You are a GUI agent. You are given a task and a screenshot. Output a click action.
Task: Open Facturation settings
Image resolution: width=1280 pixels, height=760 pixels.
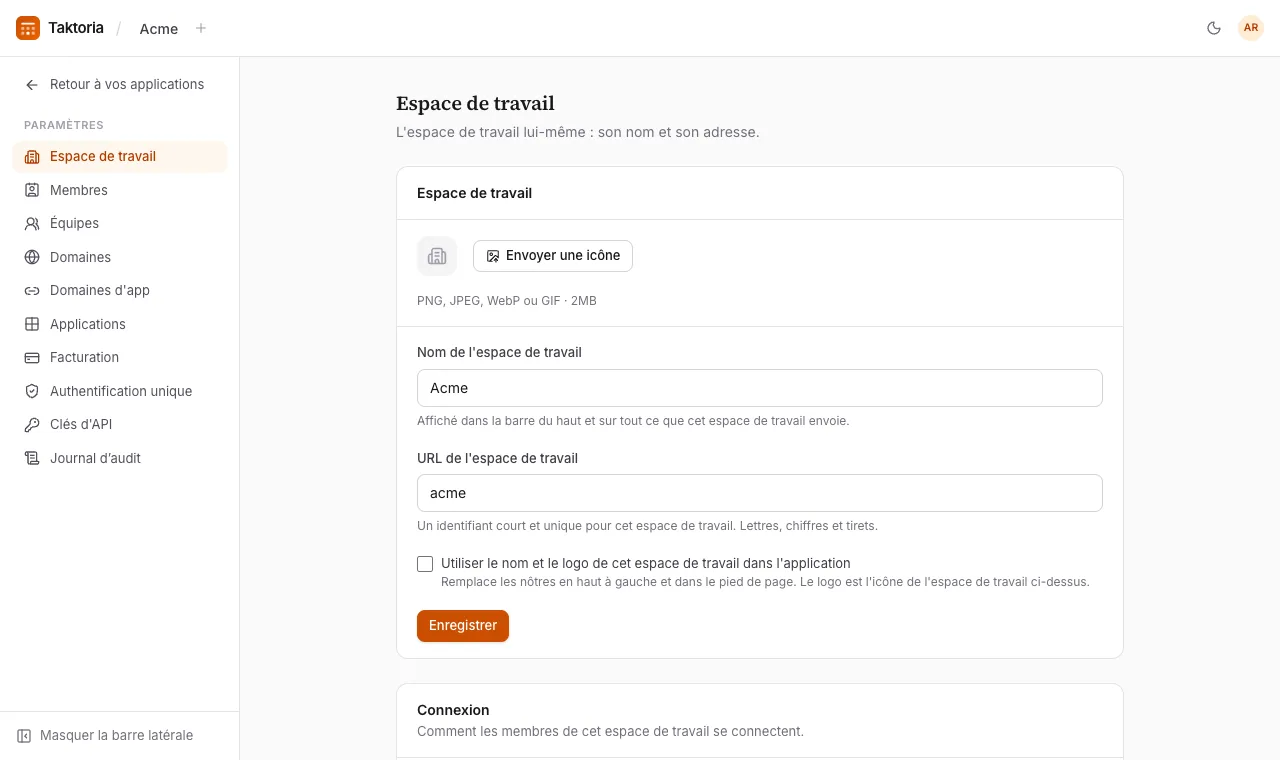click(x=120, y=358)
